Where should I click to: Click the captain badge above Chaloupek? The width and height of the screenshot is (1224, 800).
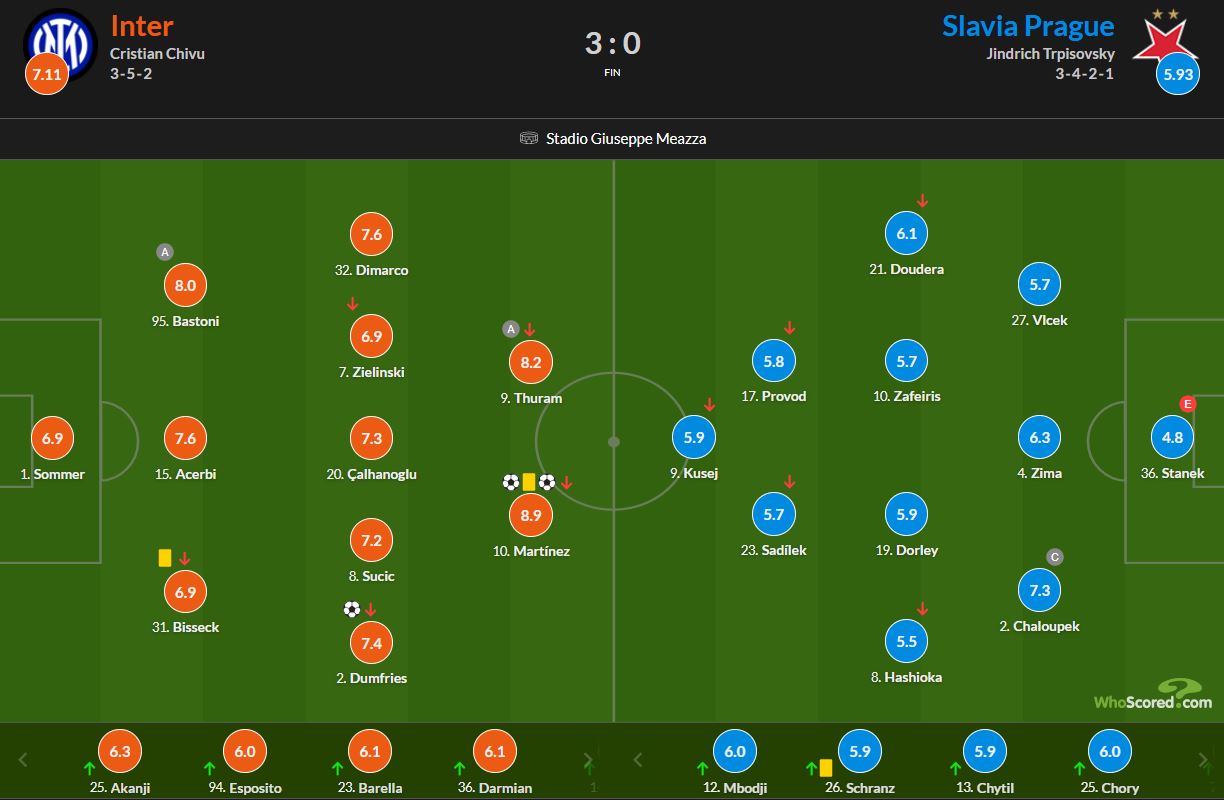click(x=1054, y=557)
